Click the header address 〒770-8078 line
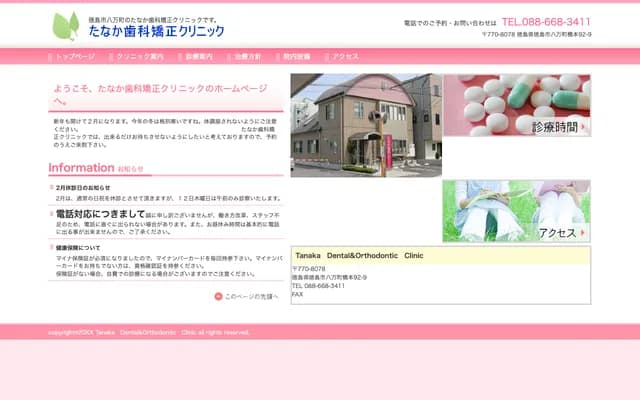The height and width of the screenshot is (400, 640). (x=536, y=35)
